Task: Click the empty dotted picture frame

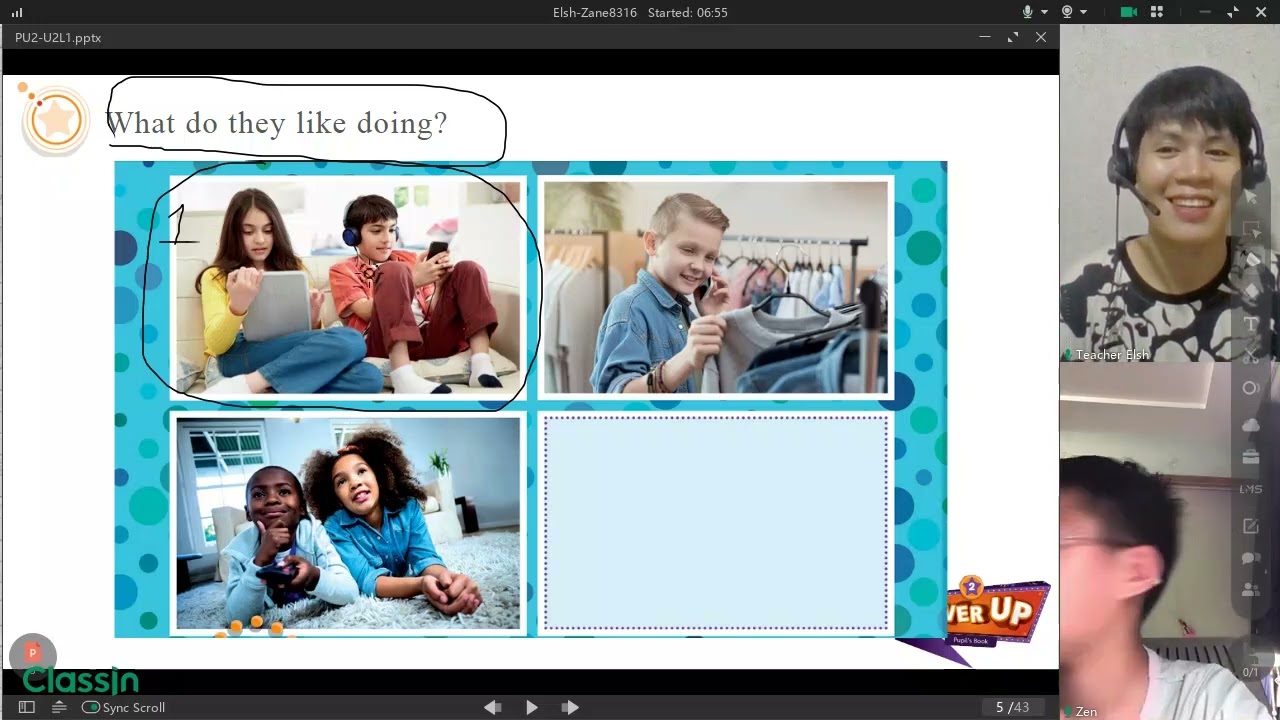Action: [x=716, y=523]
